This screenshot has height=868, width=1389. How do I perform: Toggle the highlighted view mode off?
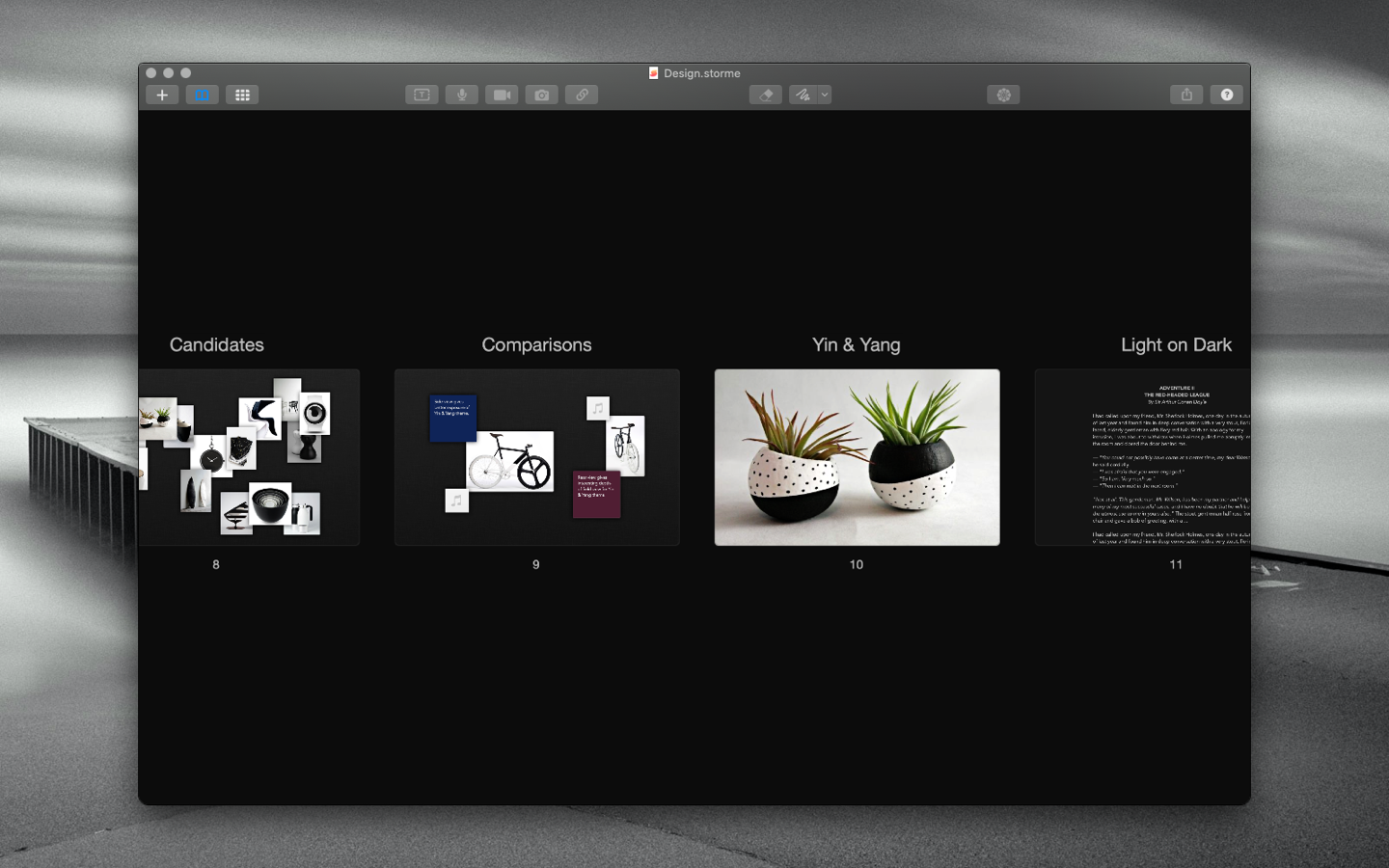(x=202, y=95)
